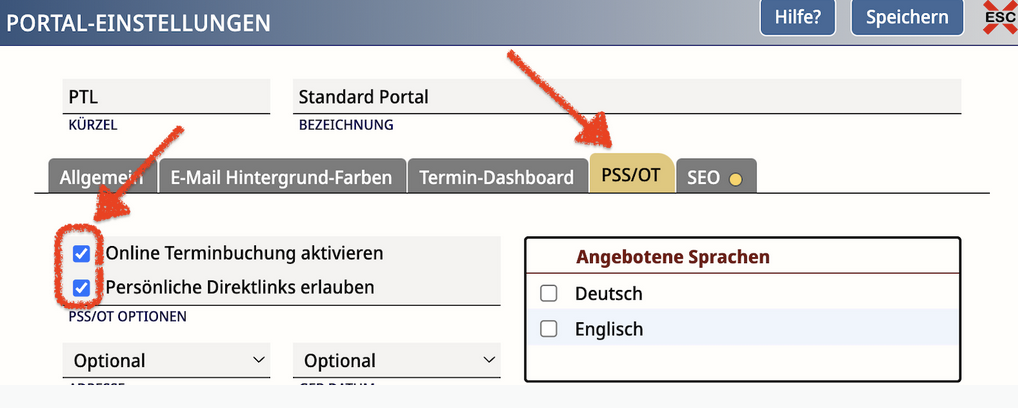Select the Deutsch language row label
This screenshot has width=1018, height=408.
(x=609, y=294)
